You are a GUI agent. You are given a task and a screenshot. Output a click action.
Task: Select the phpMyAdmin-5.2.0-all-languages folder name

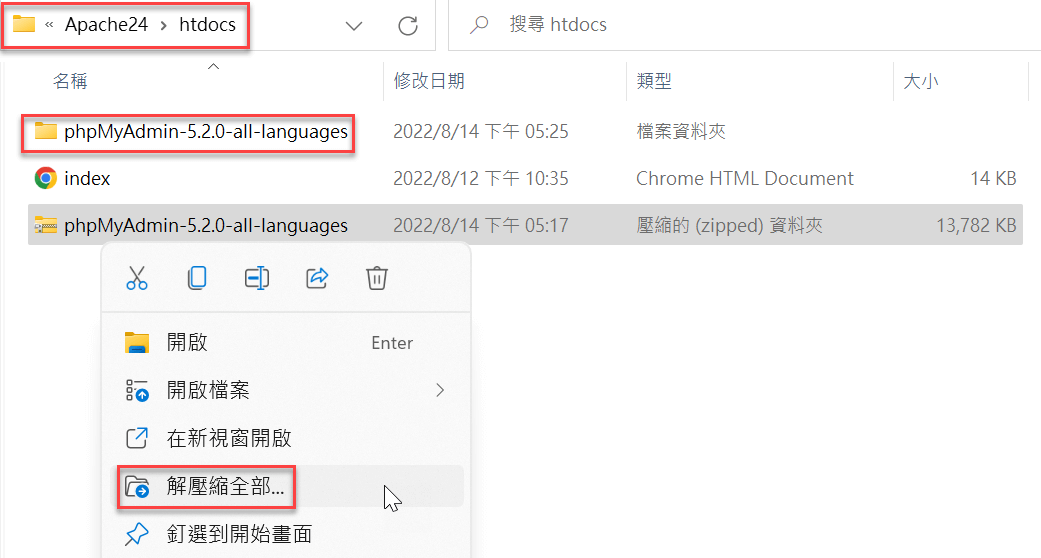pyautogui.click(x=206, y=132)
